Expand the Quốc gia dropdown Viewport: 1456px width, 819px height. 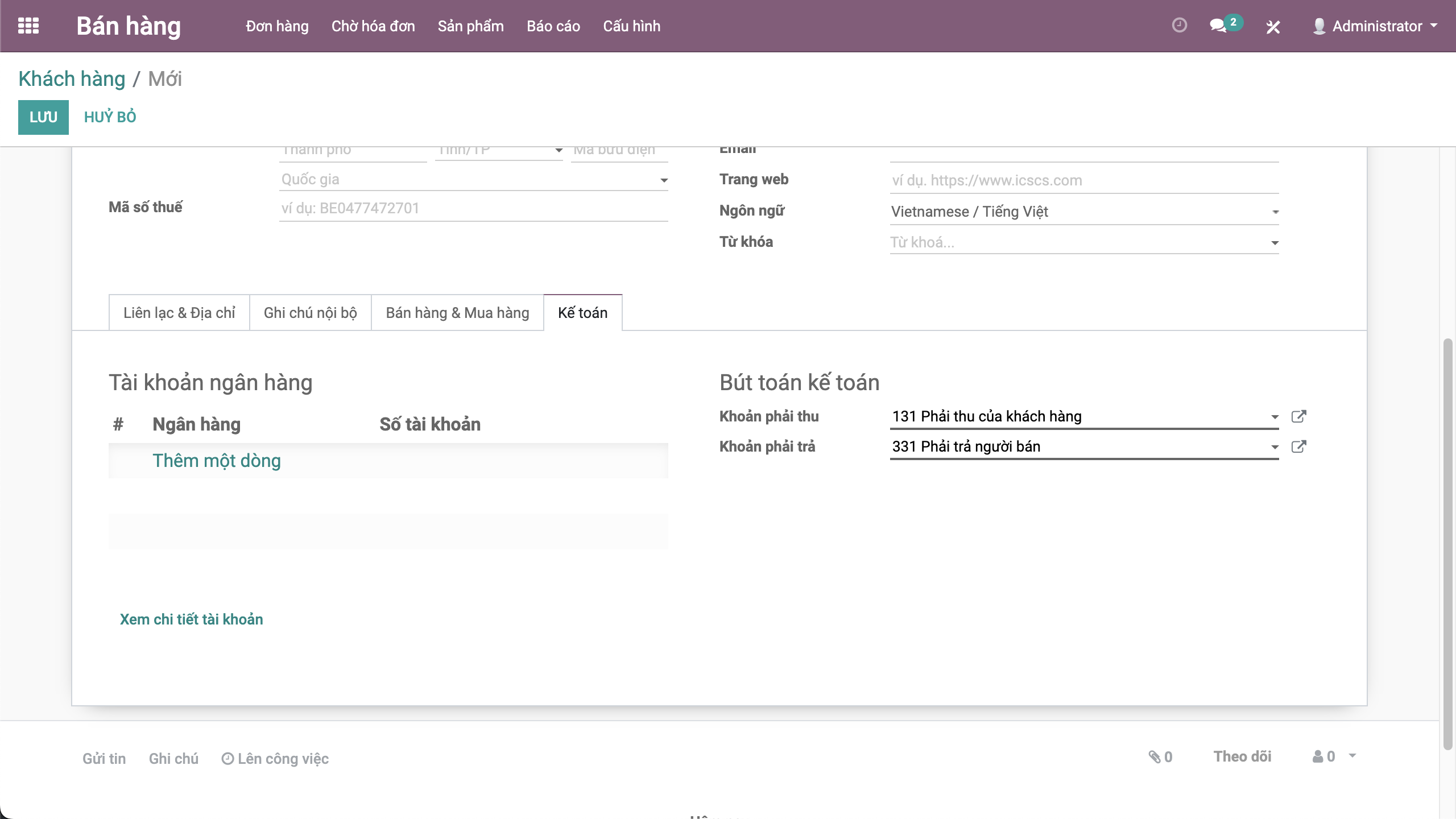tap(663, 180)
